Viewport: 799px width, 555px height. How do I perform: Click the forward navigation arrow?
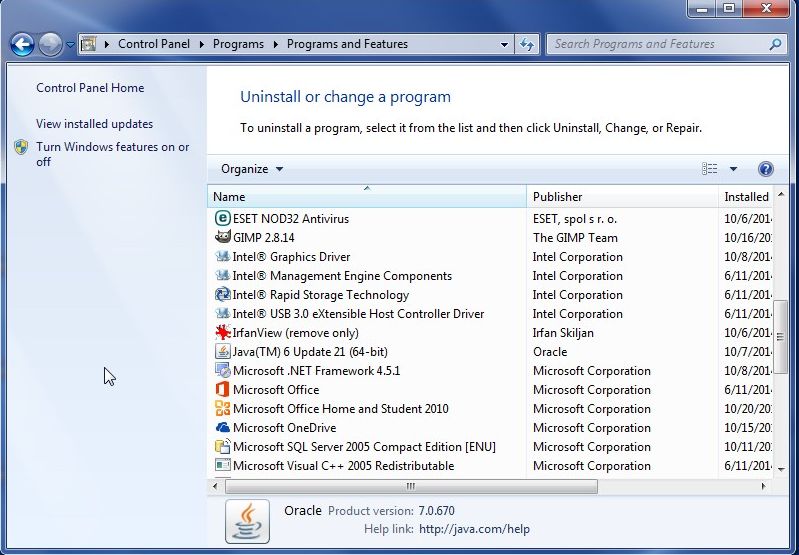pyautogui.click(x=50, y=44)
